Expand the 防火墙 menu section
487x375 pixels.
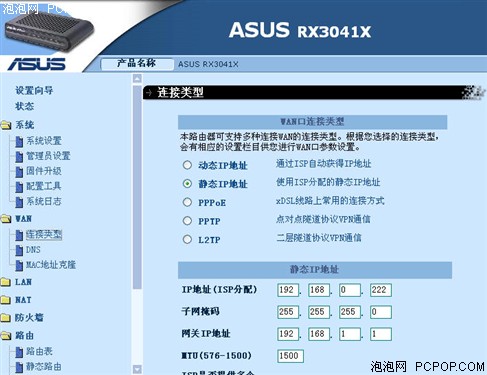pos(29,318)
